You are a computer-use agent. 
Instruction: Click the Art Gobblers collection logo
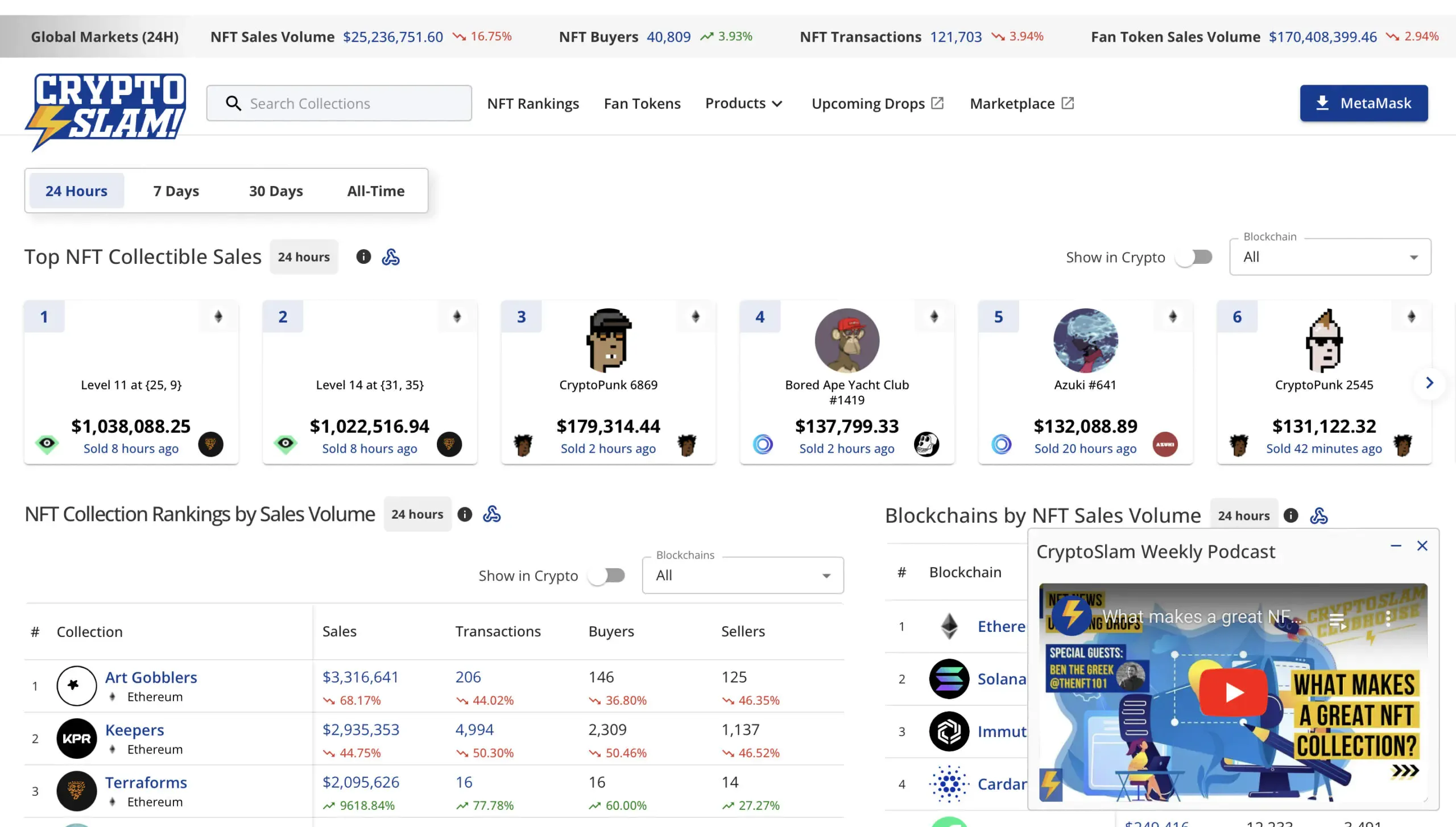point(76,685)
